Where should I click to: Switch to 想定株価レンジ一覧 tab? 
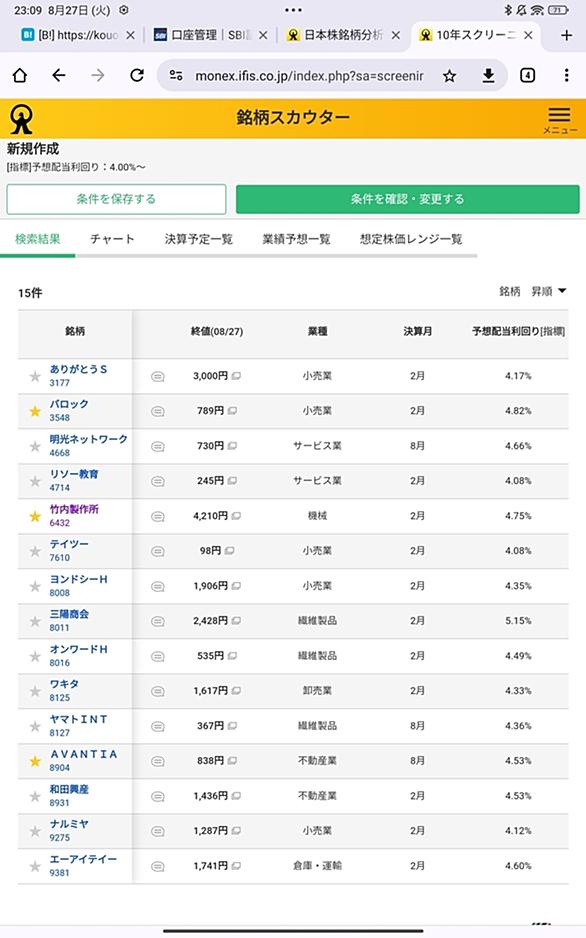tap(411, 239)
